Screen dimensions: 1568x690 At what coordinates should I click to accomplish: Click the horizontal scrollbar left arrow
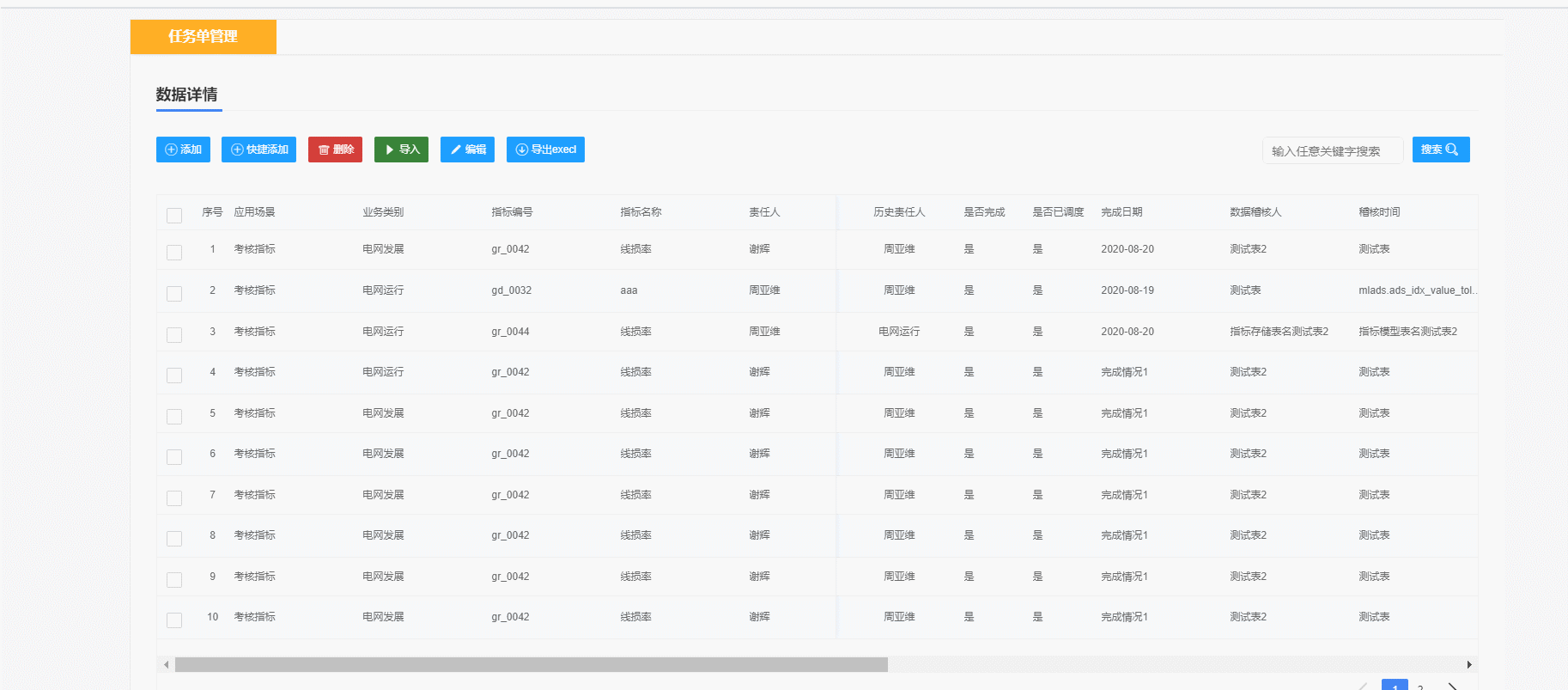[166, 664]
